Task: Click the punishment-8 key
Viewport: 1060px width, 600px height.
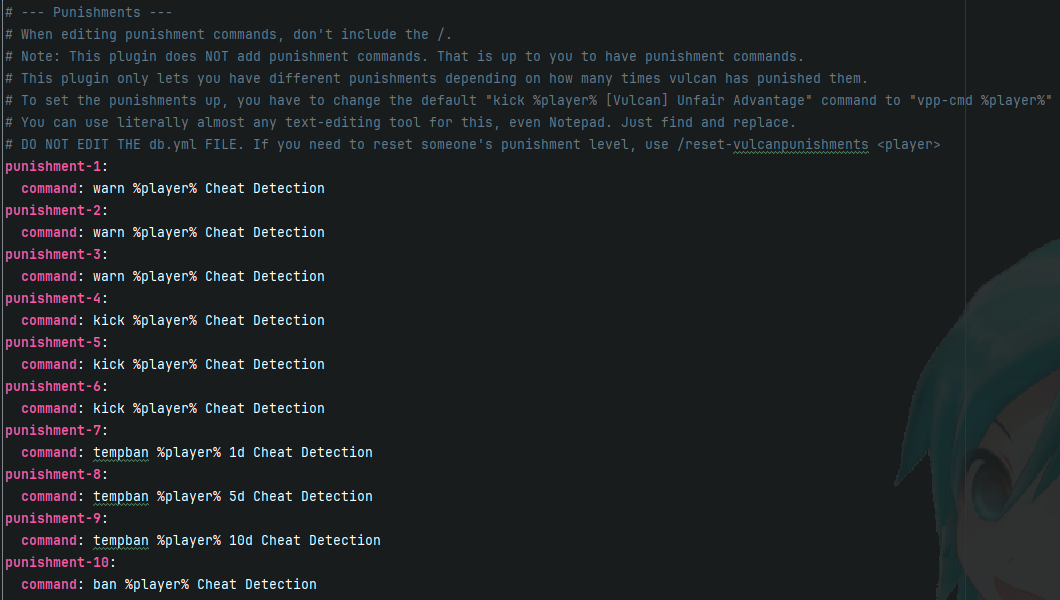Action: pos(53,474)
